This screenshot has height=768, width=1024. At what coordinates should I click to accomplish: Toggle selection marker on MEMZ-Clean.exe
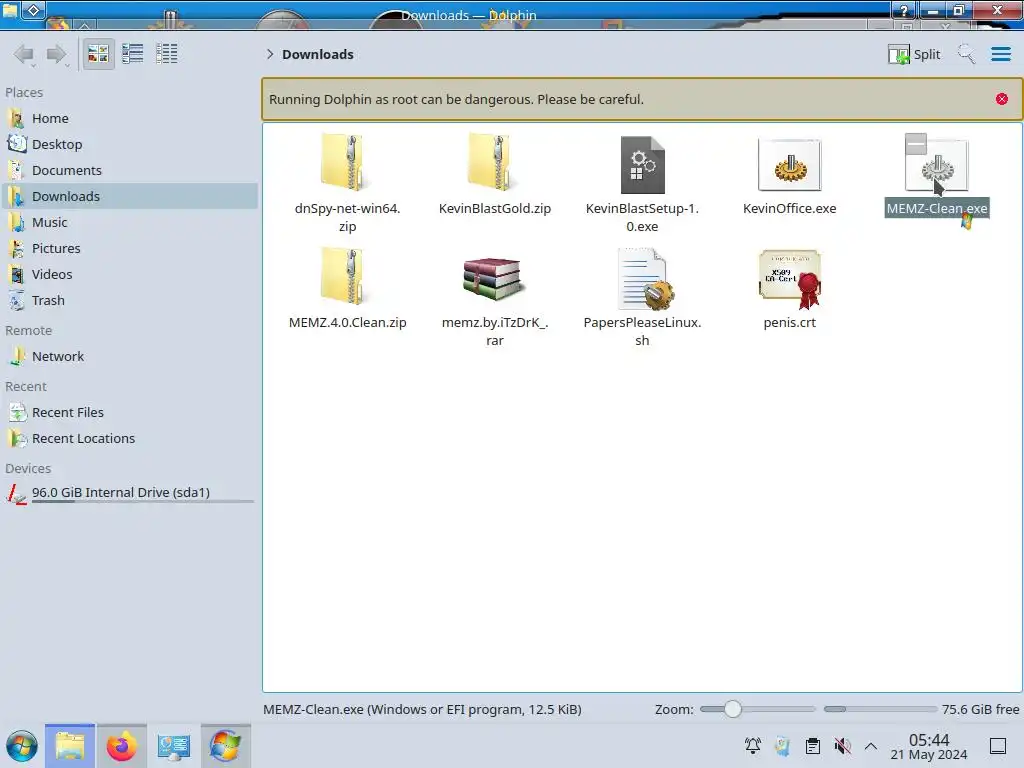(916, 144)
